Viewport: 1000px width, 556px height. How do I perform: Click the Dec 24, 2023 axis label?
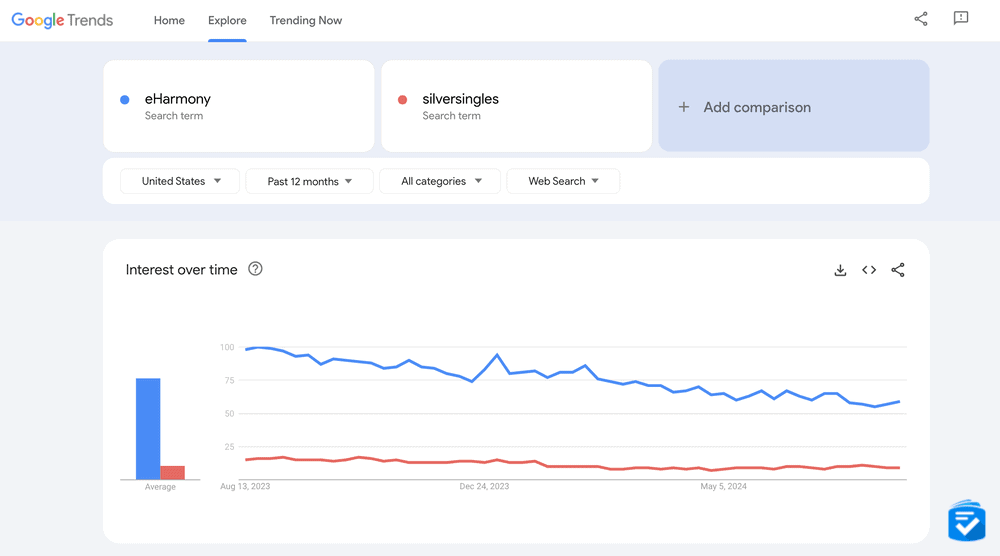tap(484, 486)
